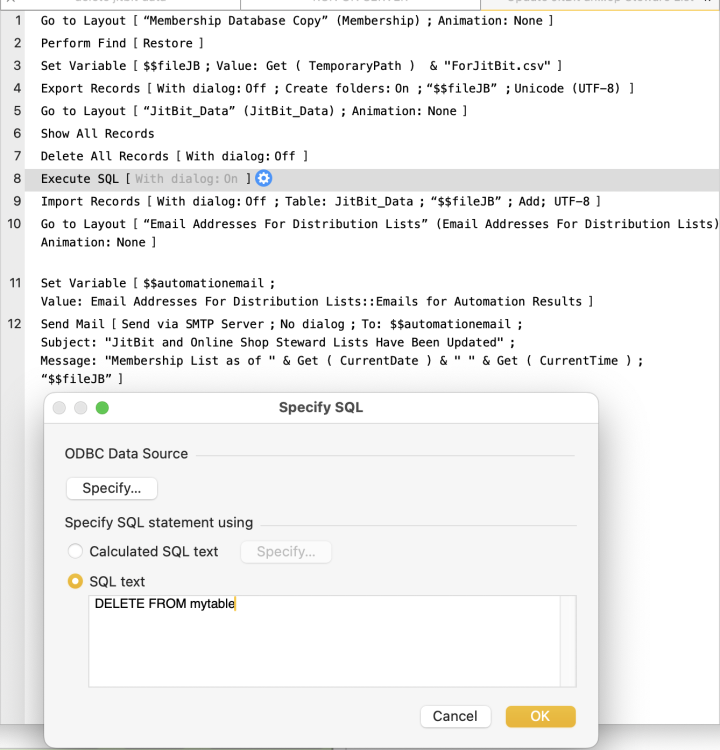Select the Perform Find Restore script step
Screen dimensions: 720x750
click(122, 43)
